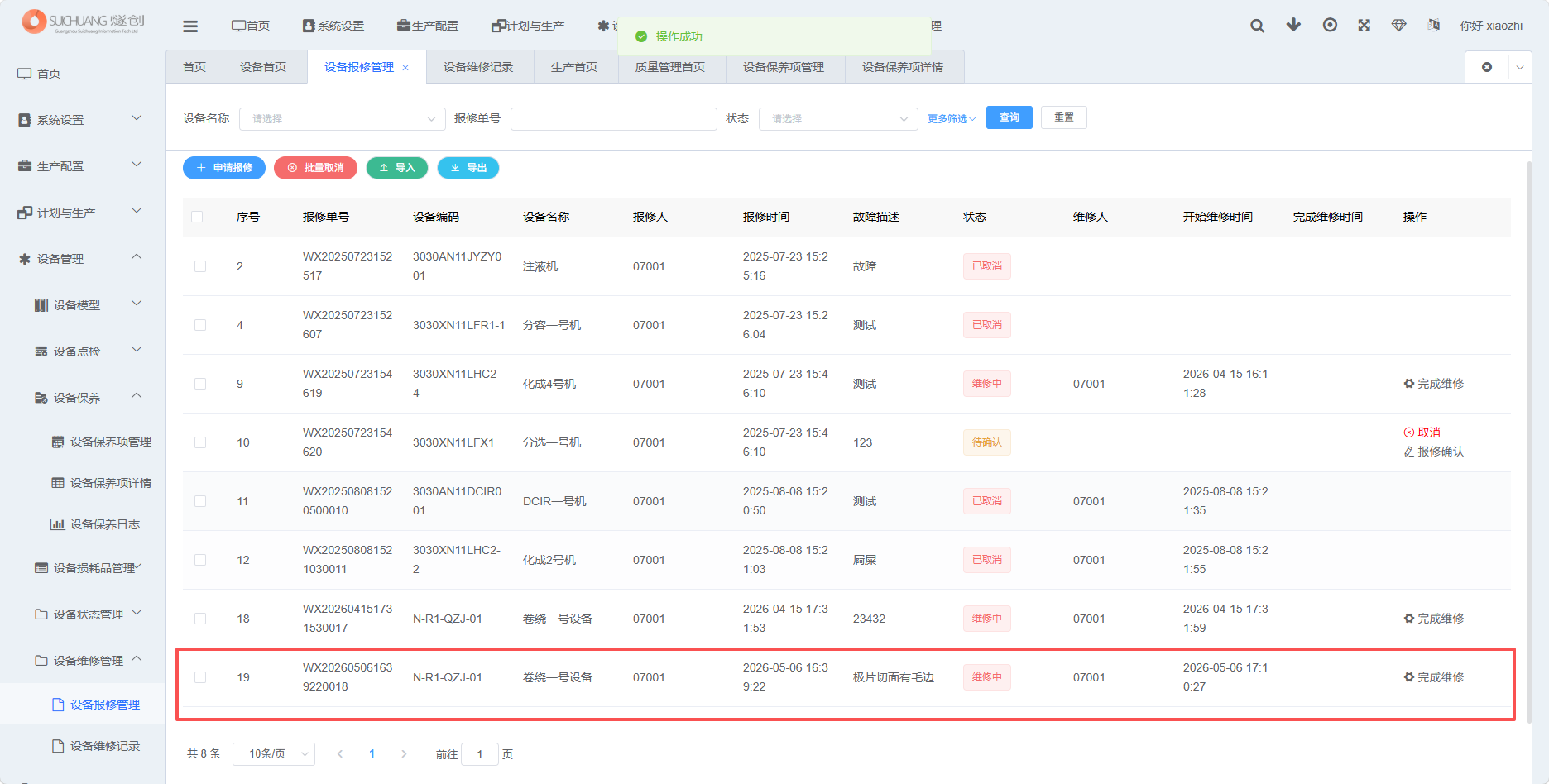
Task: Open 设备报修管理 in sidebar
Action: point(81,705)
